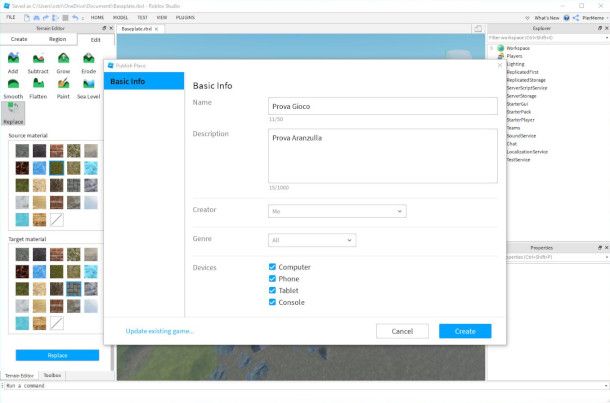The image size is (610, 403).
Task: Select the Paint terrain tool
Action: (63, 88)
